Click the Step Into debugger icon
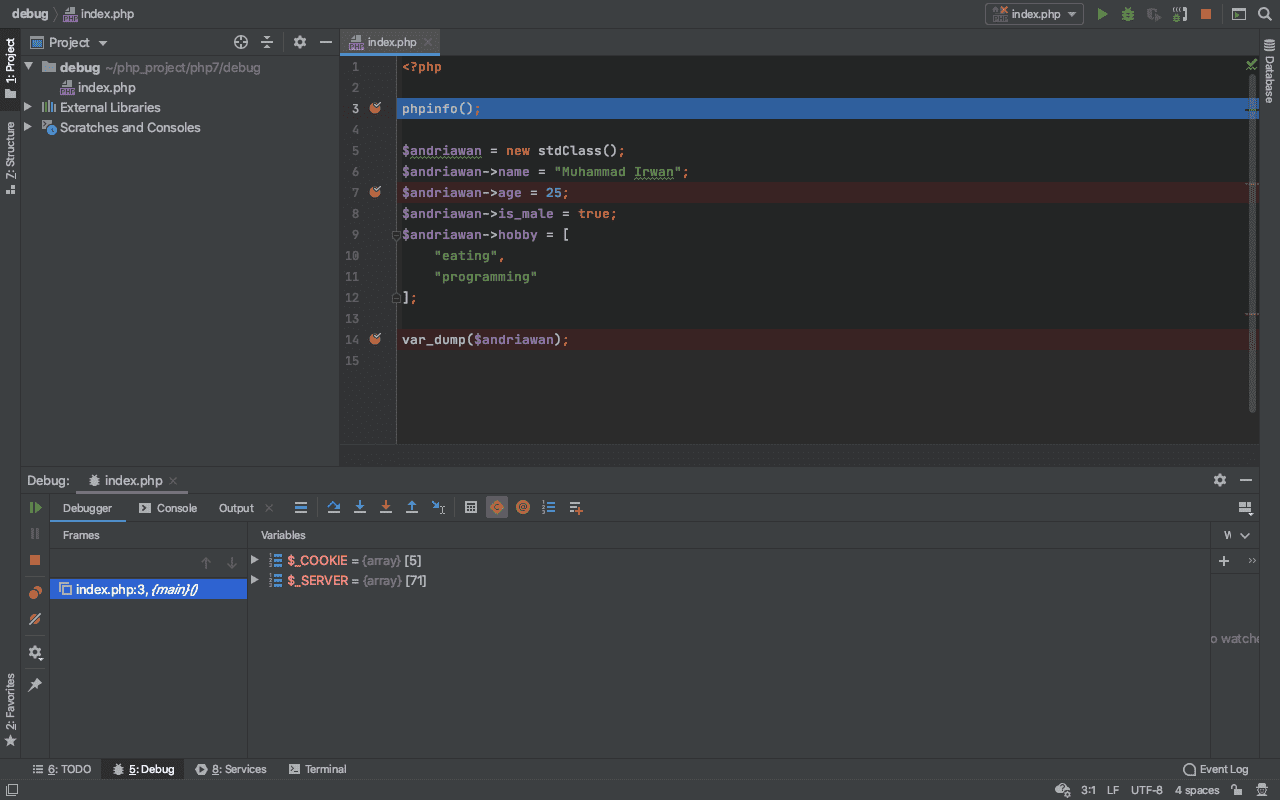This screenshot has height=800, width=1280. click(360, 508)
